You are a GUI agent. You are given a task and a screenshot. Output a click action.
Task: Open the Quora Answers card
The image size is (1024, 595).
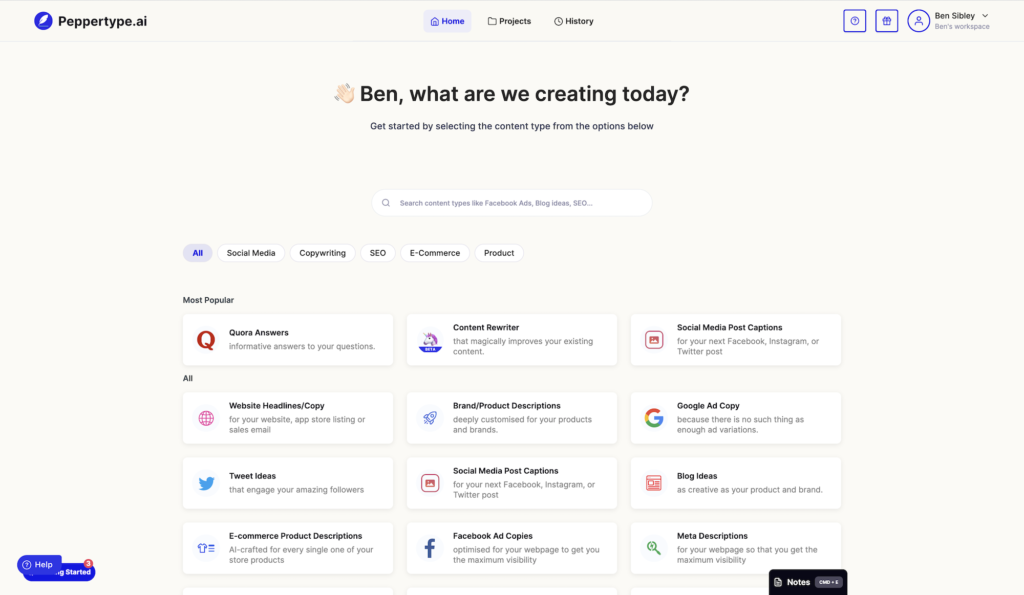tap(288, 340)
